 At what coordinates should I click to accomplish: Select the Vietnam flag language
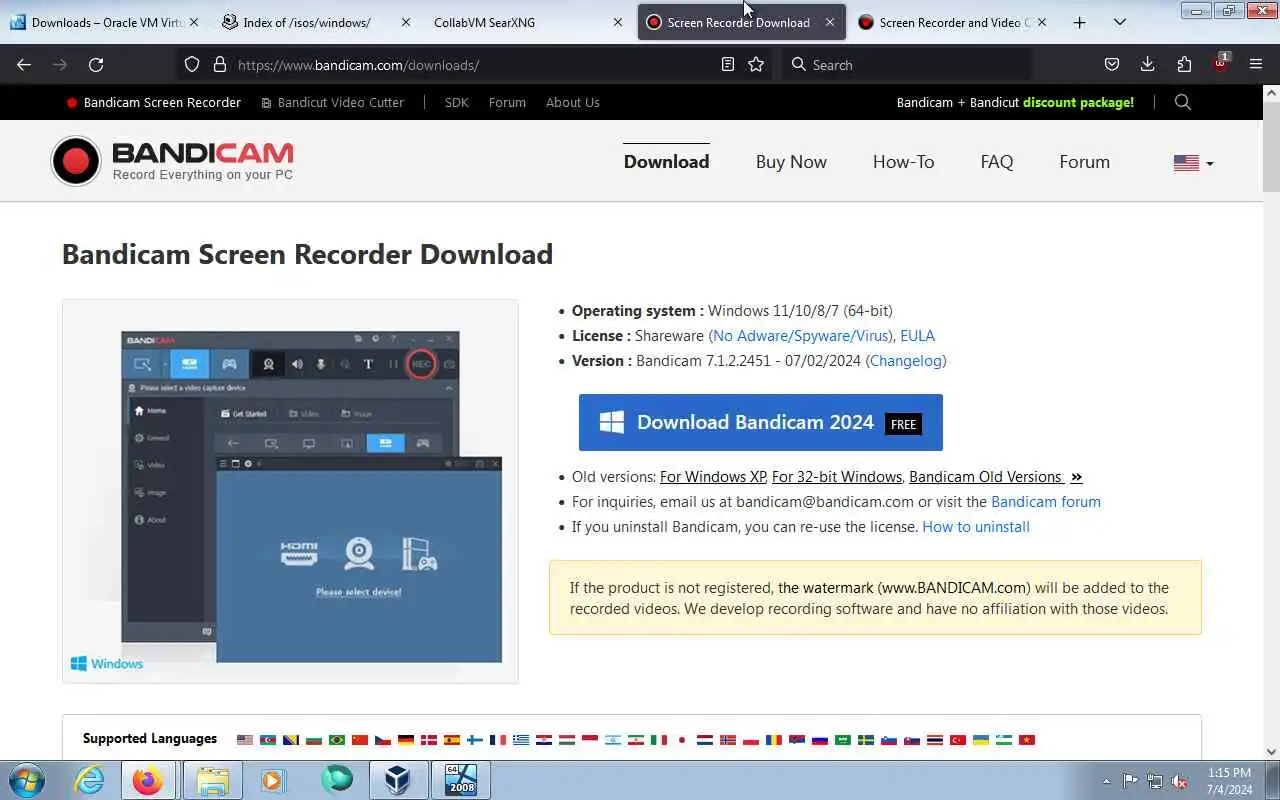[1026, 740]
